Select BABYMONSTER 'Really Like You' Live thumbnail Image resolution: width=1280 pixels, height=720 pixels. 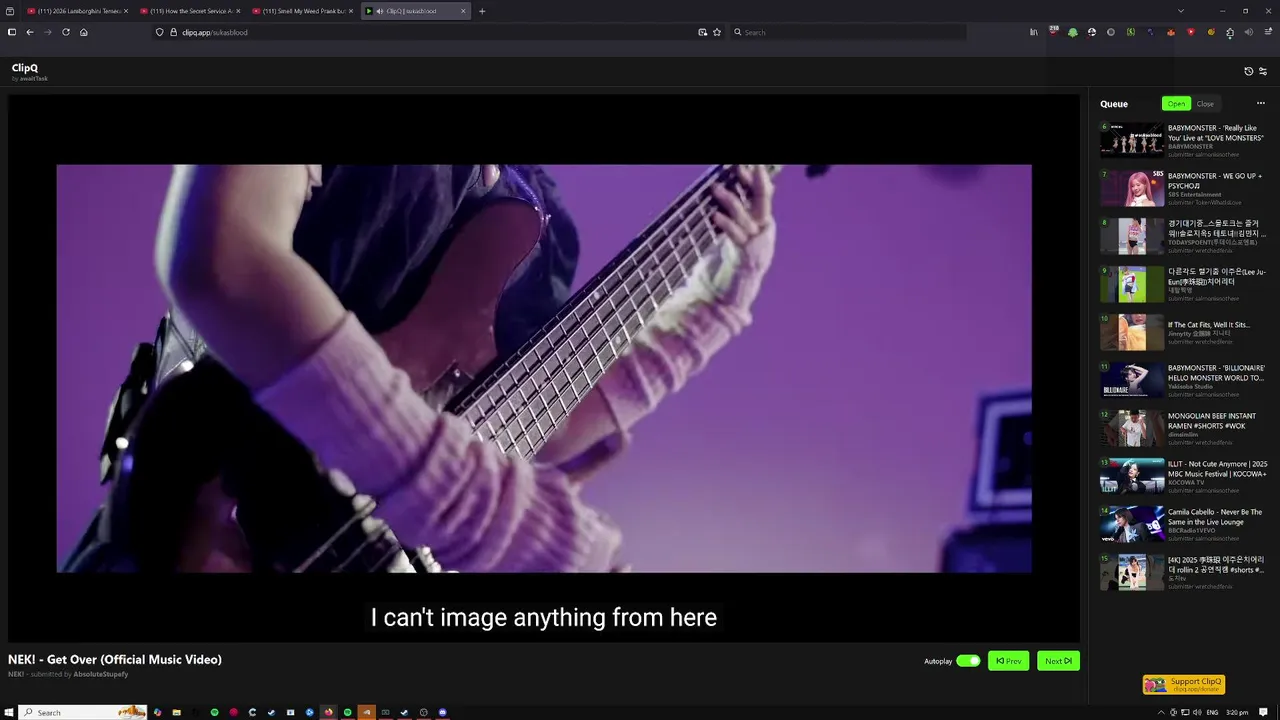tap(1132, 140)
